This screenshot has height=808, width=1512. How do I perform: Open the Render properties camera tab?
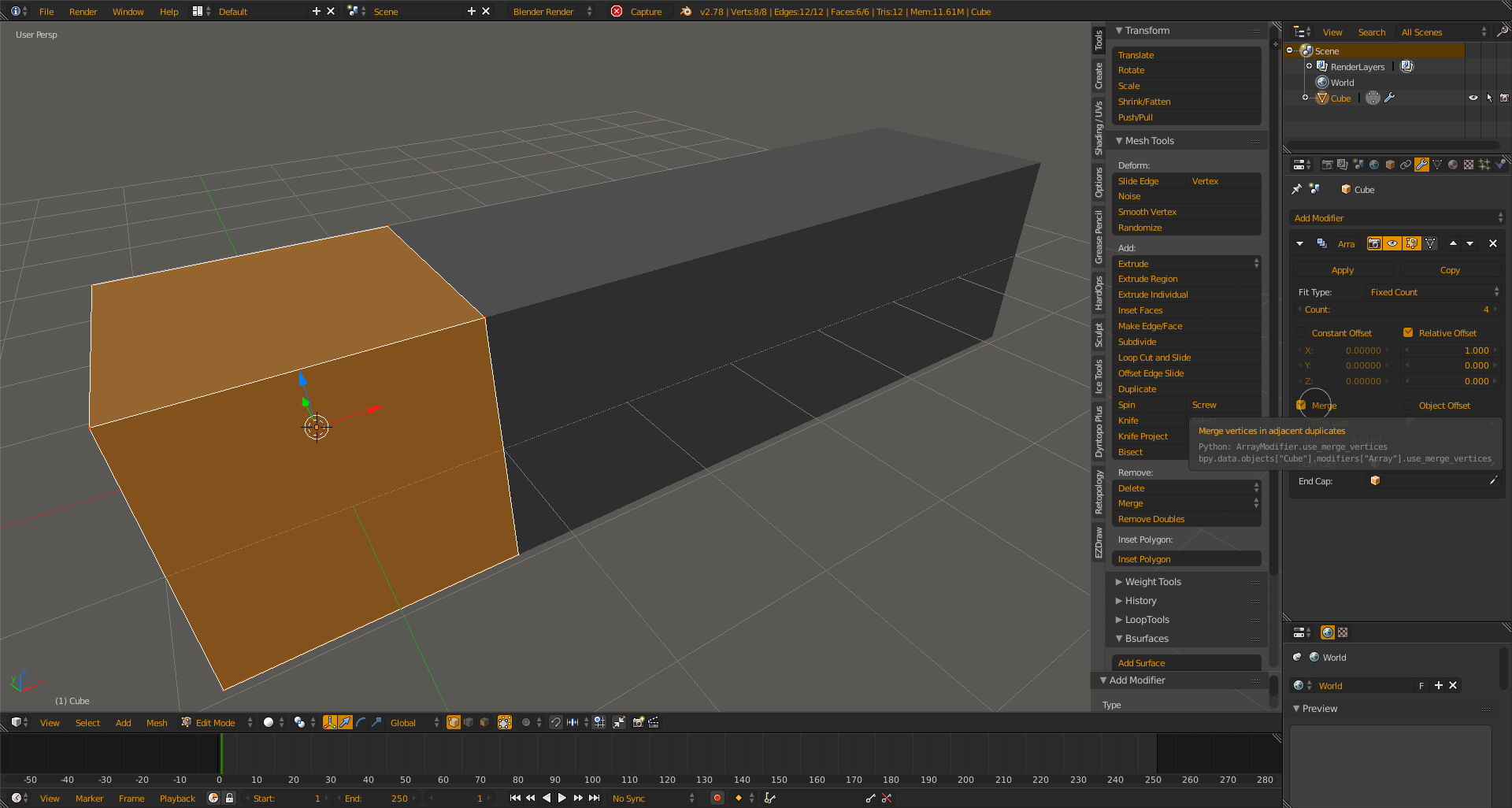coord(1328,165)
